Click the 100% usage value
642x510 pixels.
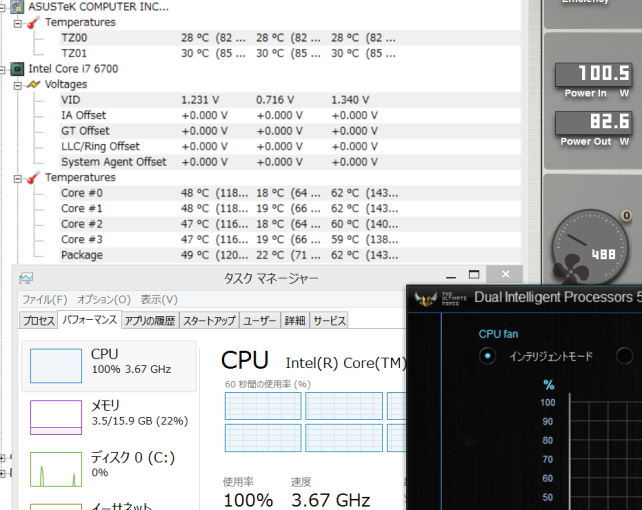pyautogui.click(x=249, y=500)
